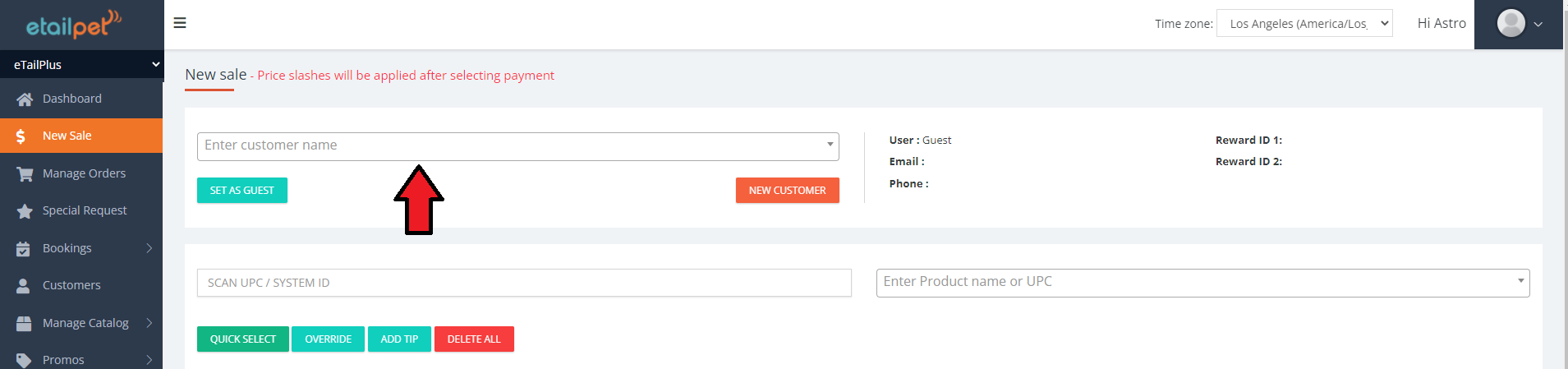This screenshot has height=369, width=1568.
Task: Expand the Bookings submenu chevron
Action: 149,248
